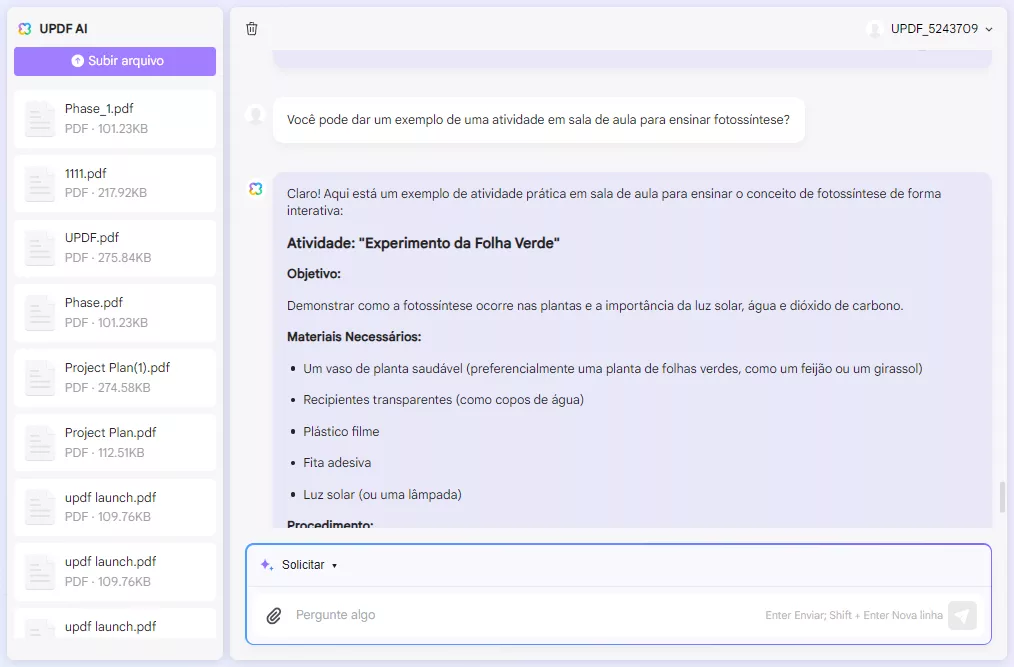Select the Phase.pdf document in sidebar

(114, 311)
